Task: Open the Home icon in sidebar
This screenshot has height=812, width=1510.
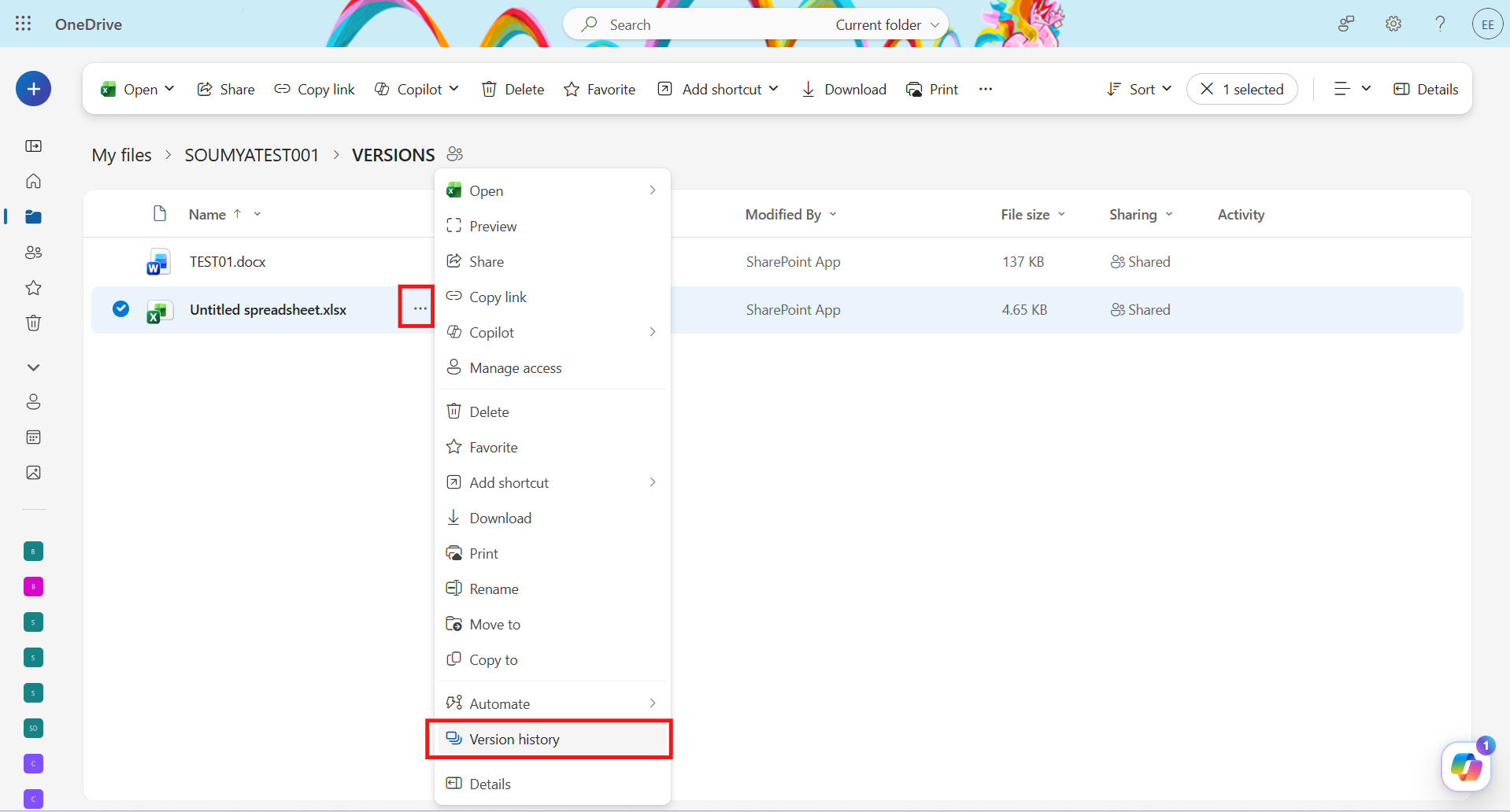Action: (x=33, y=181)
